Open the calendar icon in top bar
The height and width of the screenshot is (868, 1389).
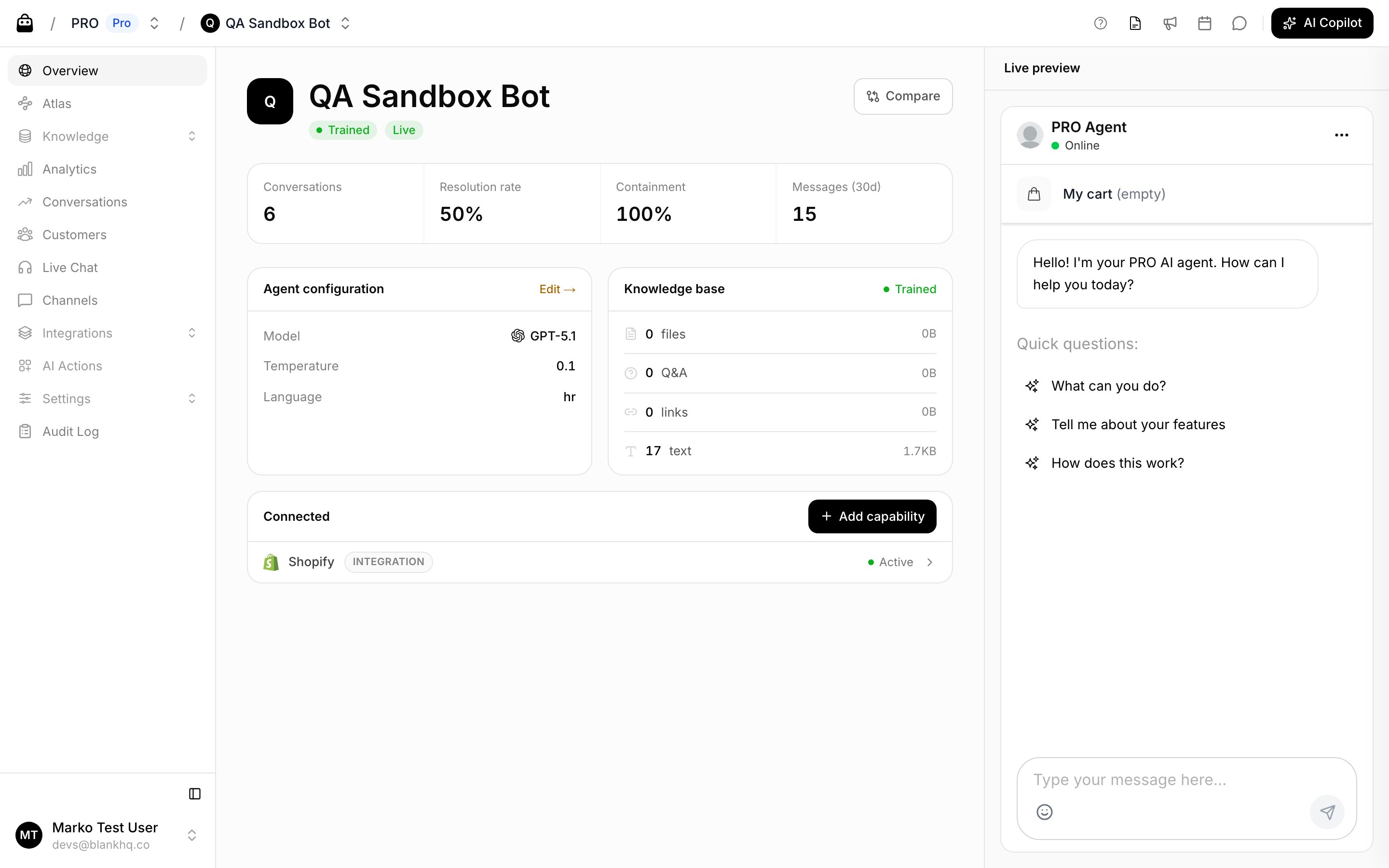tap(1204, 23)
